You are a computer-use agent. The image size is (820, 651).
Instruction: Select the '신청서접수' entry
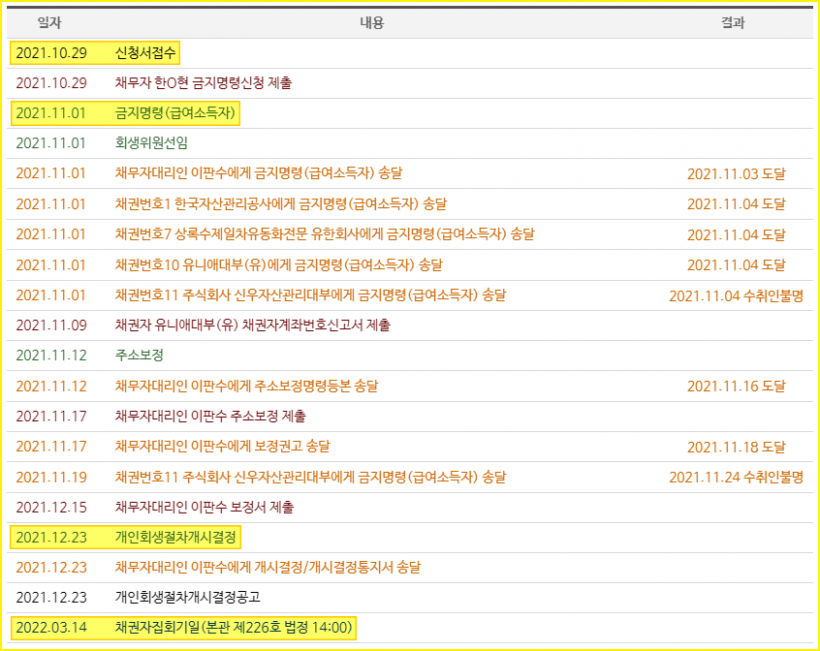[145, 53]
